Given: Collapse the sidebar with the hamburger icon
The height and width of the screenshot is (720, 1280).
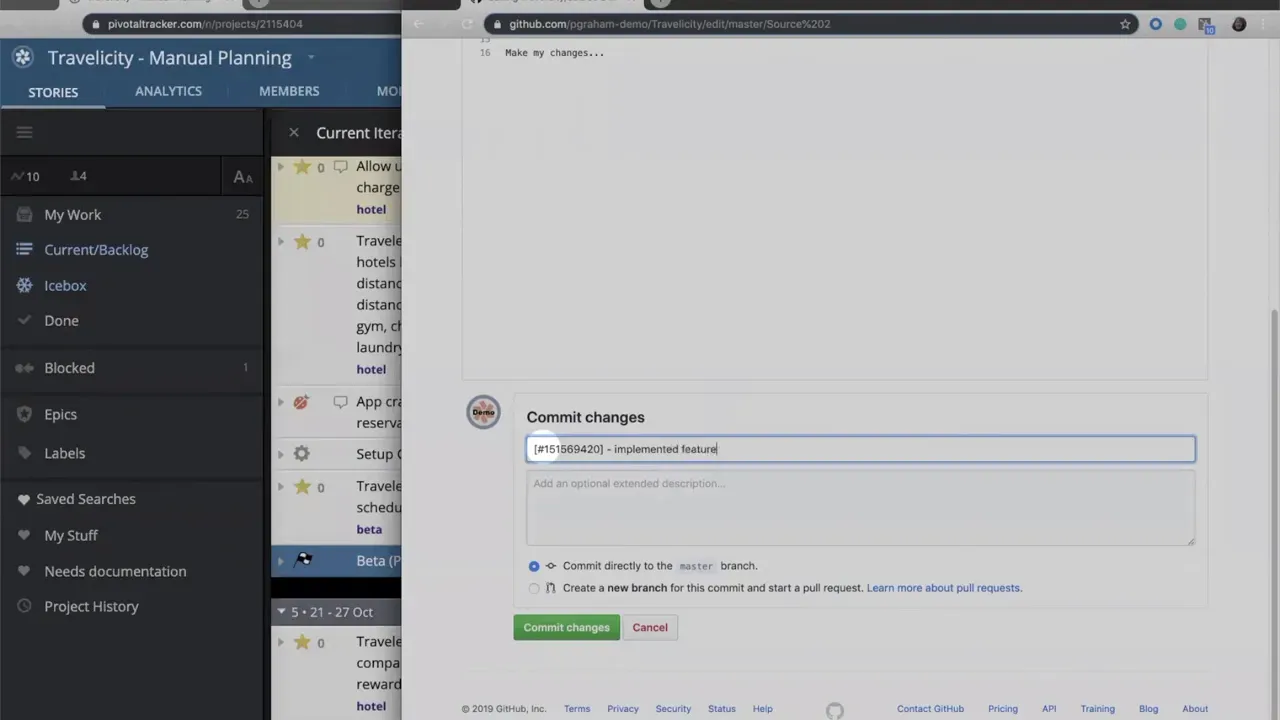Looking at the screenshot, I should click(24, 131).
